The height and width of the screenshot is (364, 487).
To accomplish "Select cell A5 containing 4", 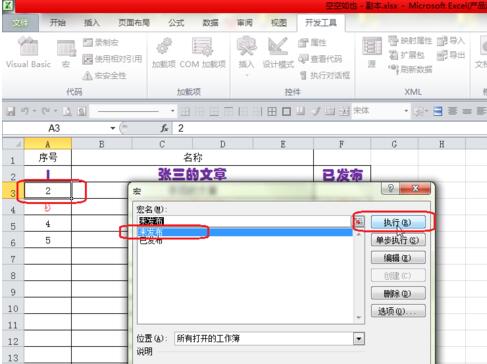I will click(48, 224).
